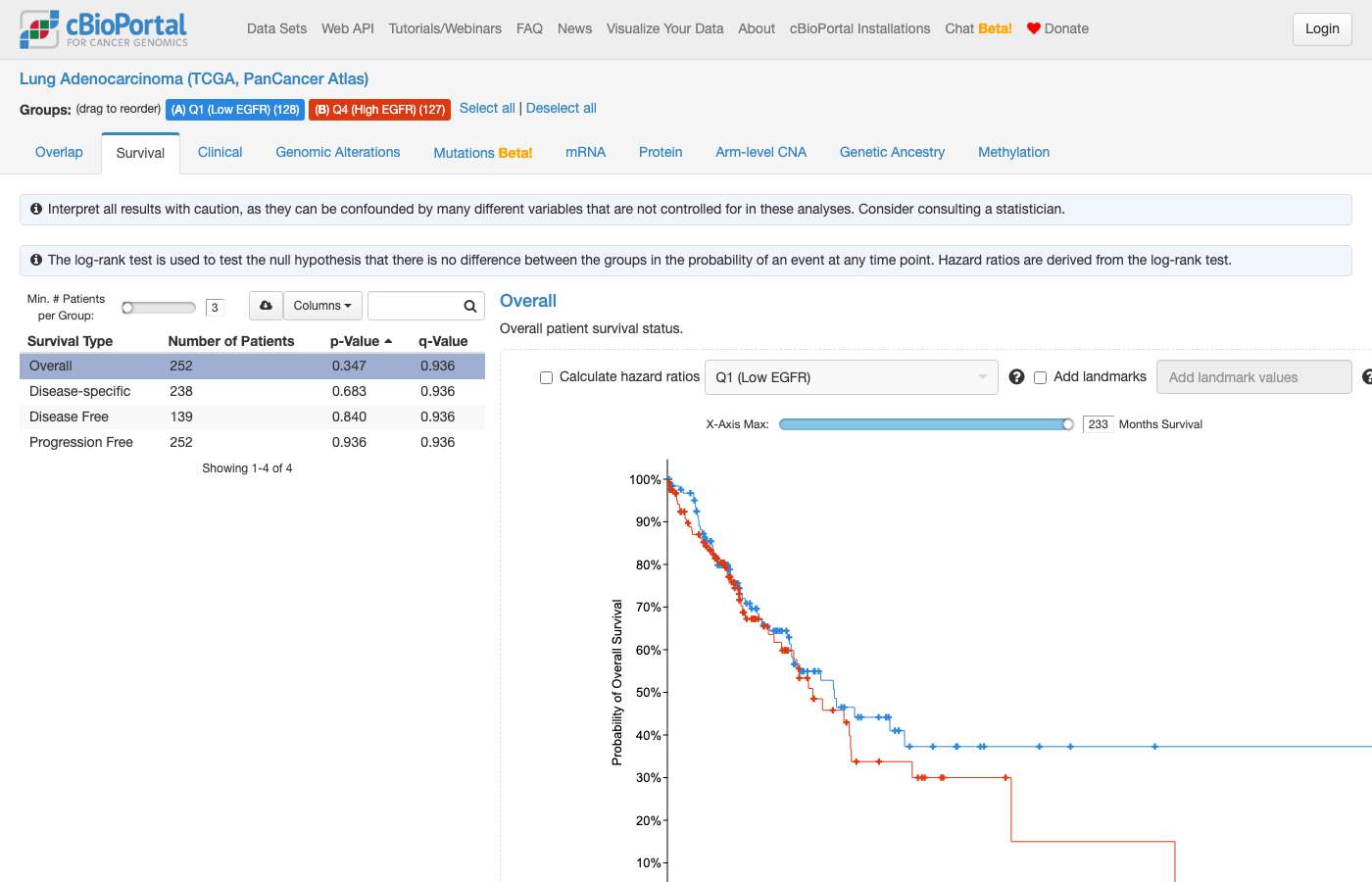The image size is (1372, 882).
Task: Click the Number of Patients column header
Action: click(231, 341)
